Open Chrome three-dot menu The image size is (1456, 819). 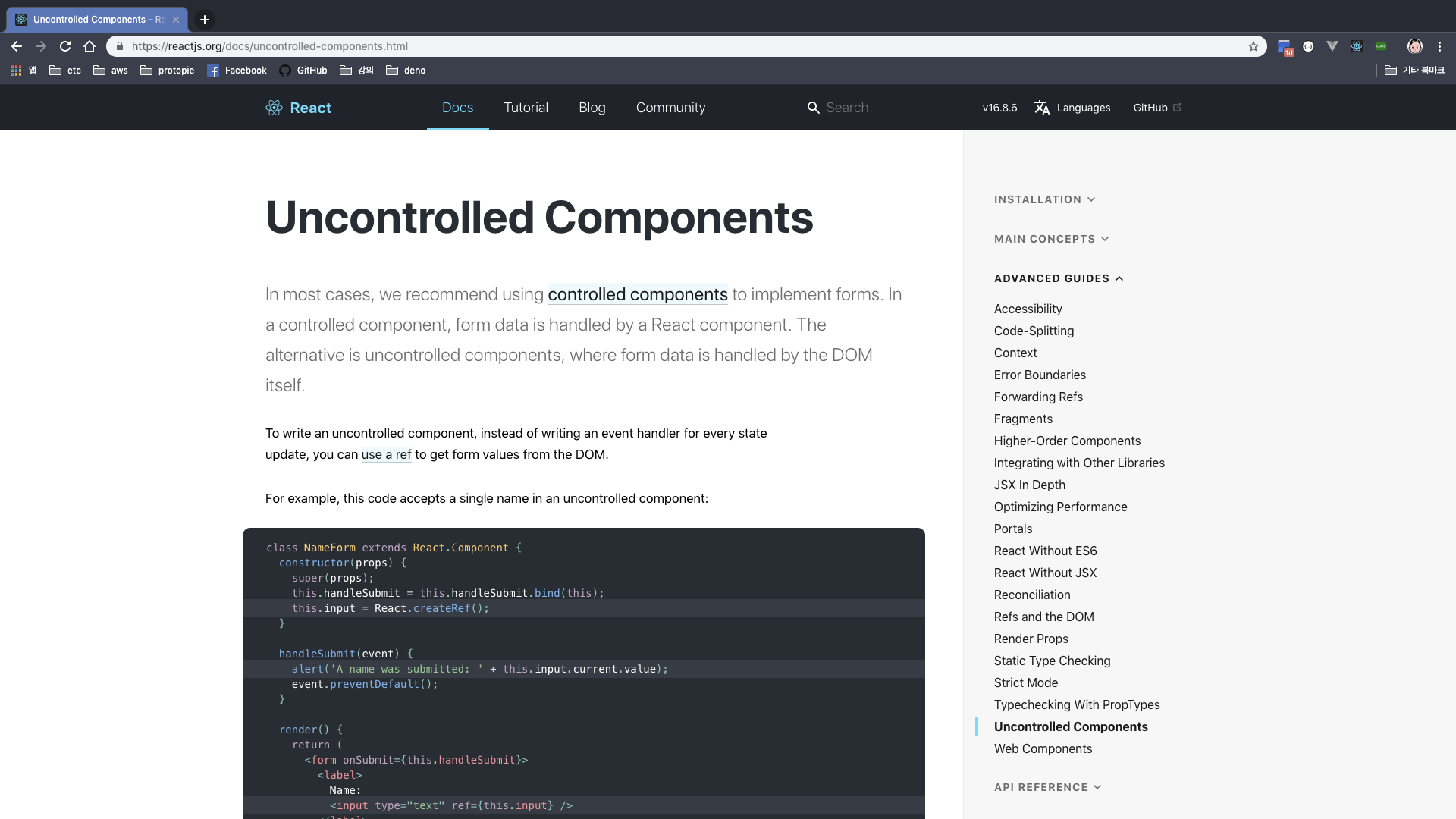[1439, 46]
